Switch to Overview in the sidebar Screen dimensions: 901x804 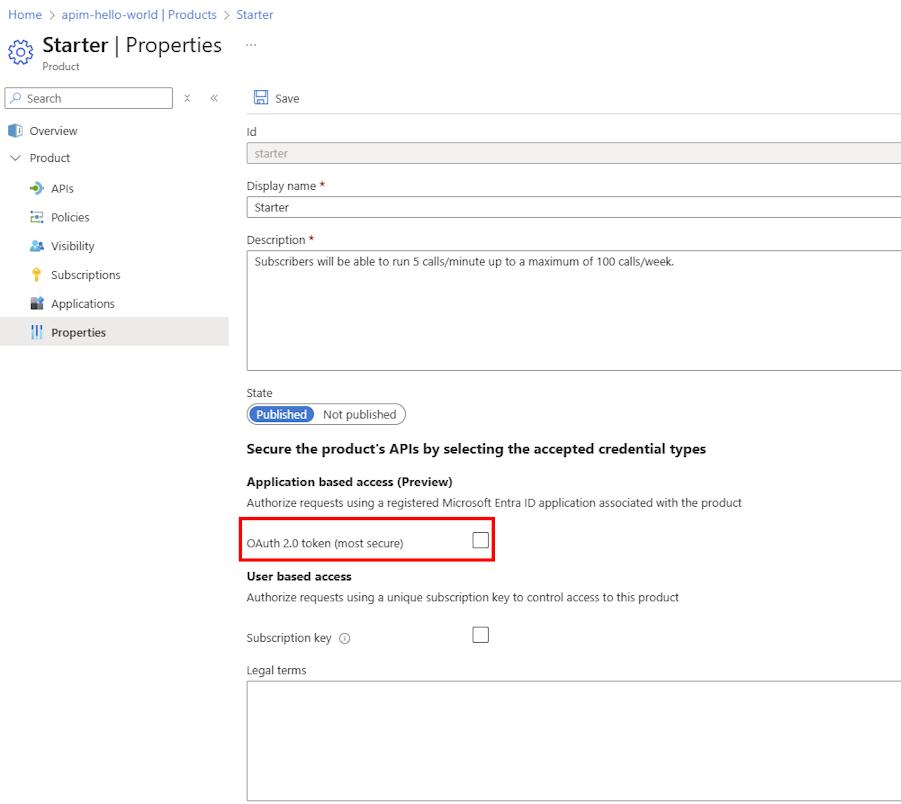[x=50, y=130]
